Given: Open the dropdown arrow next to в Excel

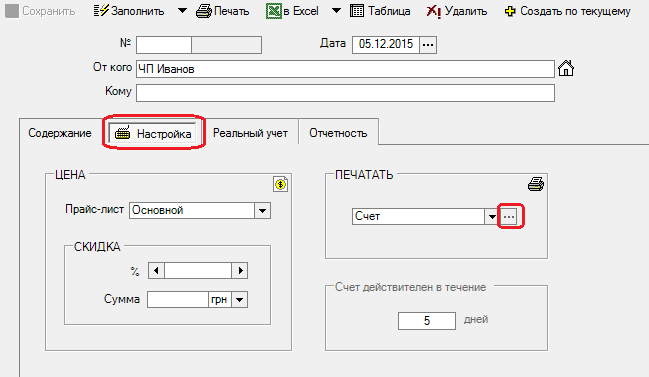Looking at the screenshot, I should [x=337, y=11].
